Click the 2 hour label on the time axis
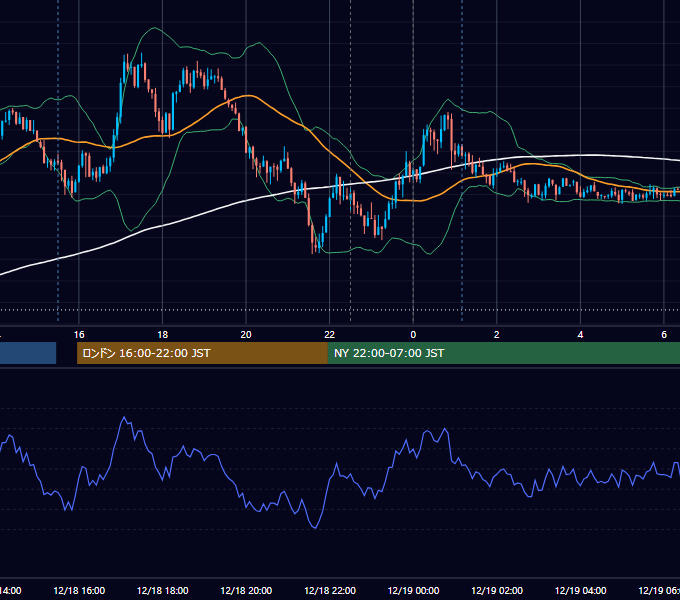 point(497,335)
